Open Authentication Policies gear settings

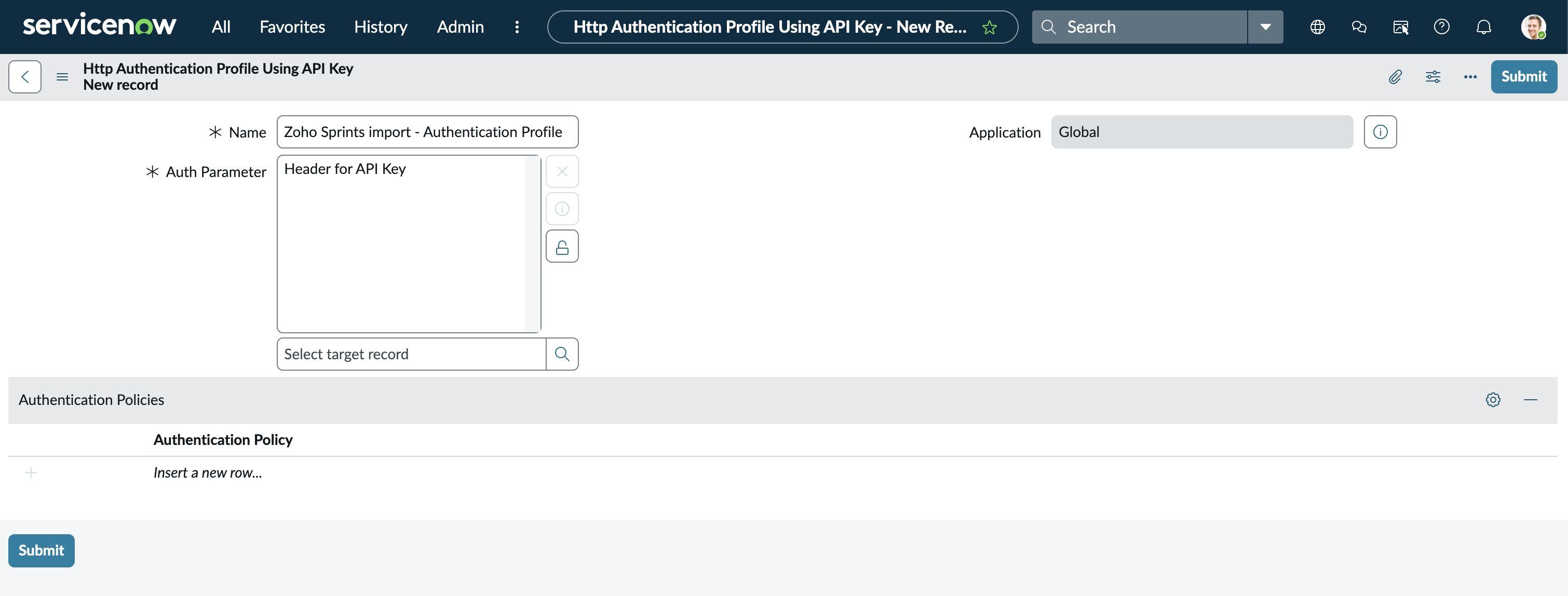click(x=1493, y=400)
